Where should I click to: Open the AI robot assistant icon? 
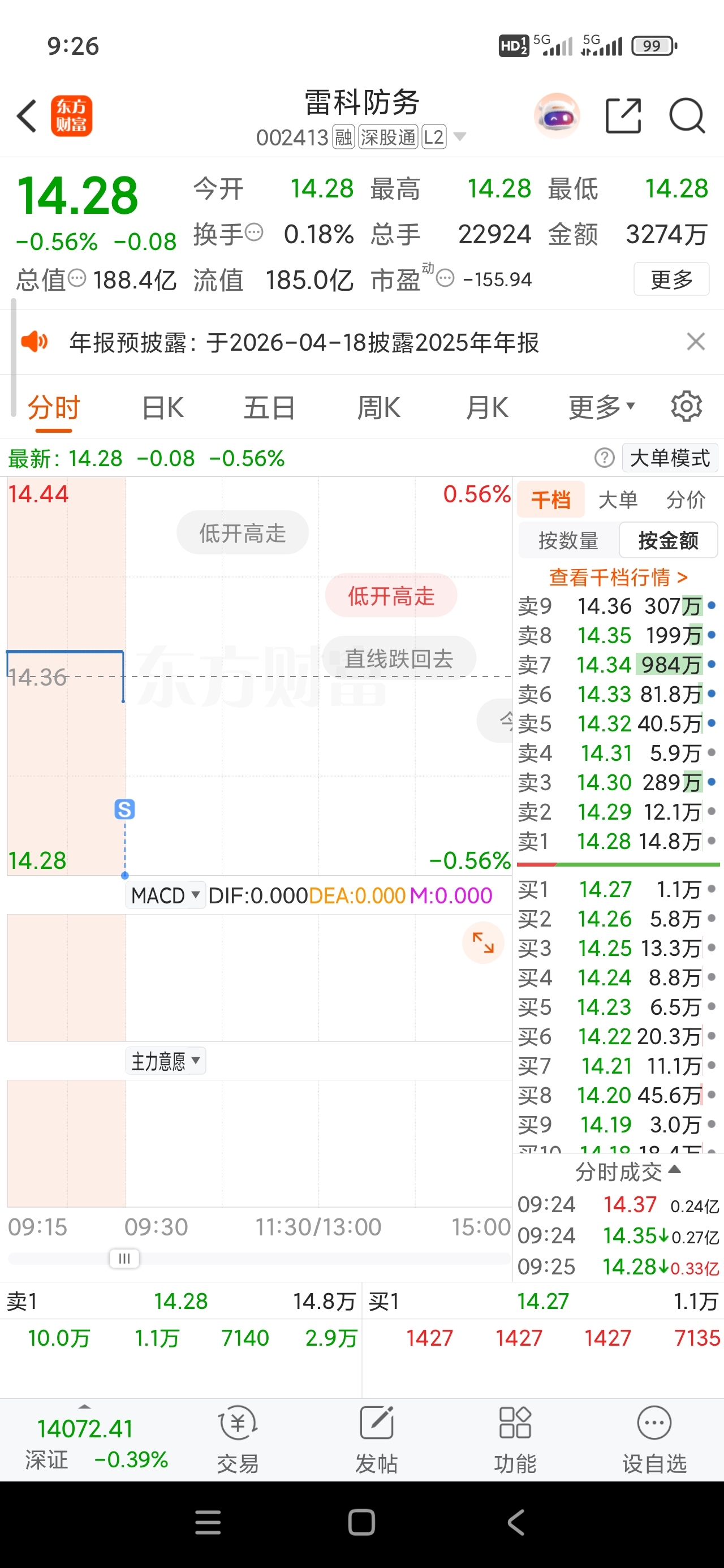[x=557, y=115]
